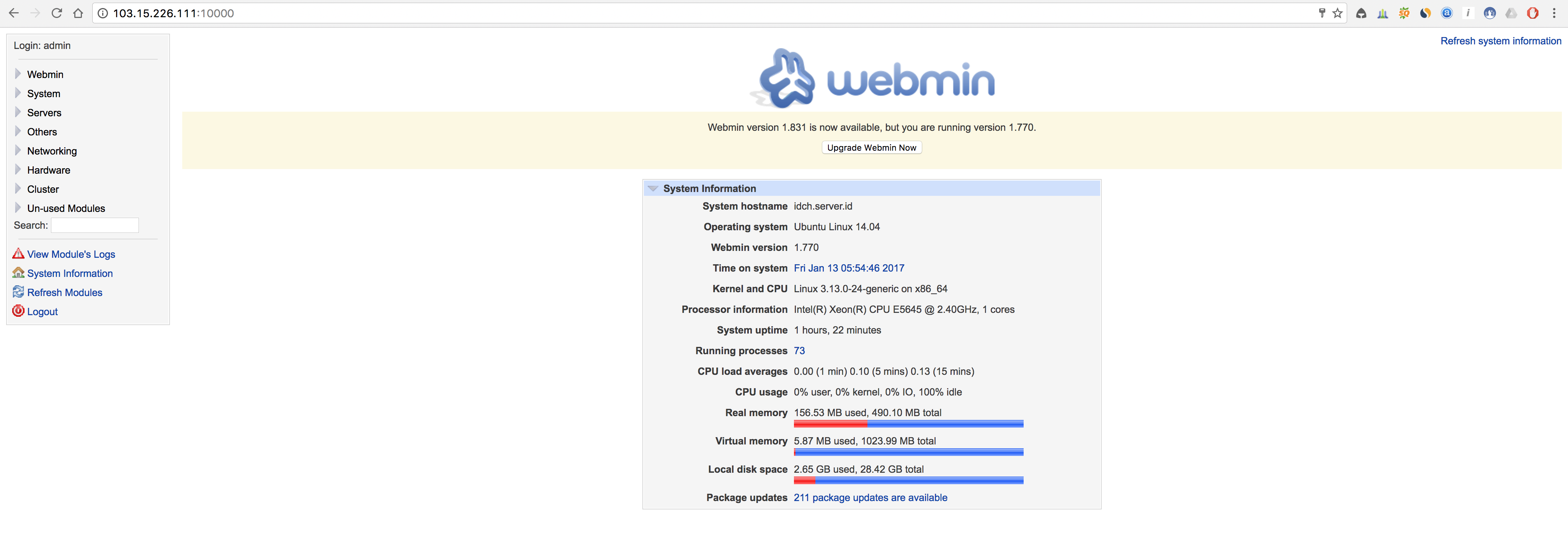
Task: Follow the 211 package updates link
Action: (871, 498)
